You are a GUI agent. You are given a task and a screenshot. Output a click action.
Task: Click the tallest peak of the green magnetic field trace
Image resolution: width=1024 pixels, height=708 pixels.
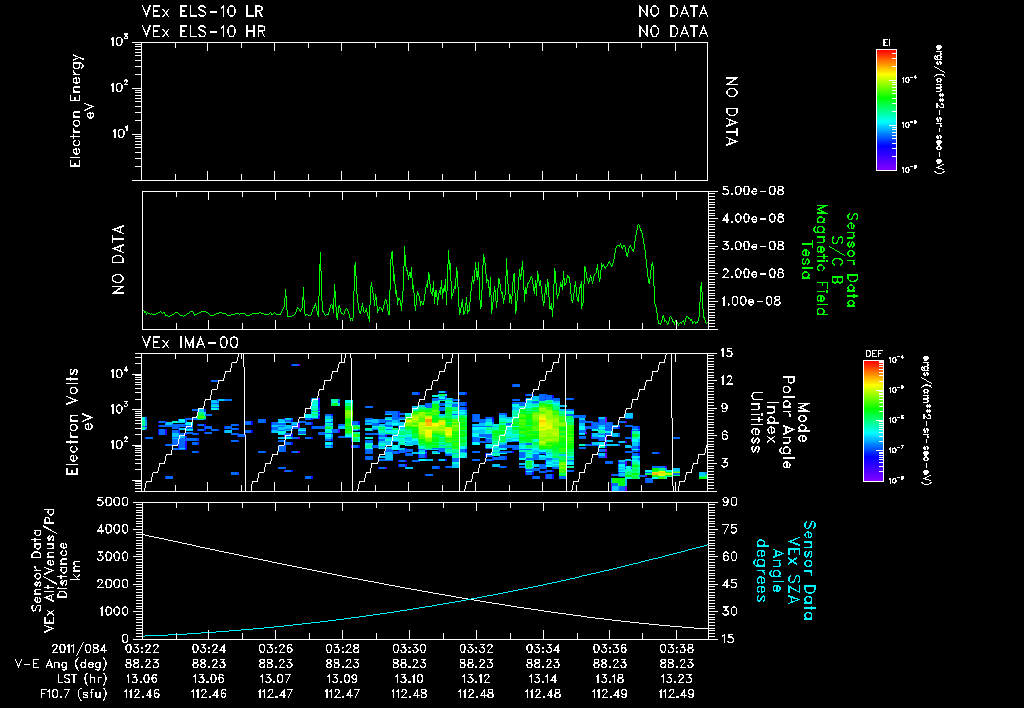pos(639,225)
